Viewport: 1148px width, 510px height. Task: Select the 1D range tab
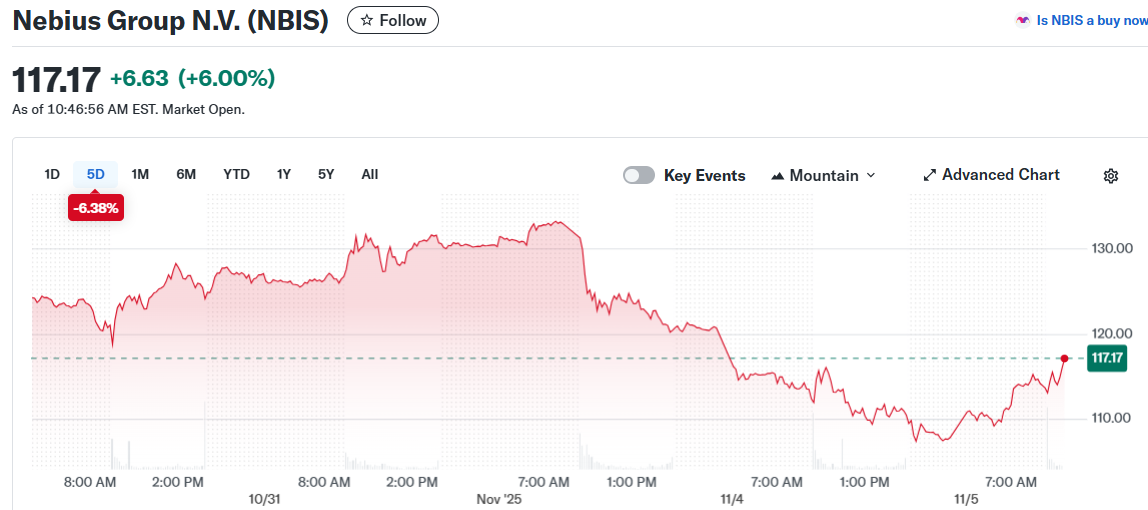(x=52, y=174)
